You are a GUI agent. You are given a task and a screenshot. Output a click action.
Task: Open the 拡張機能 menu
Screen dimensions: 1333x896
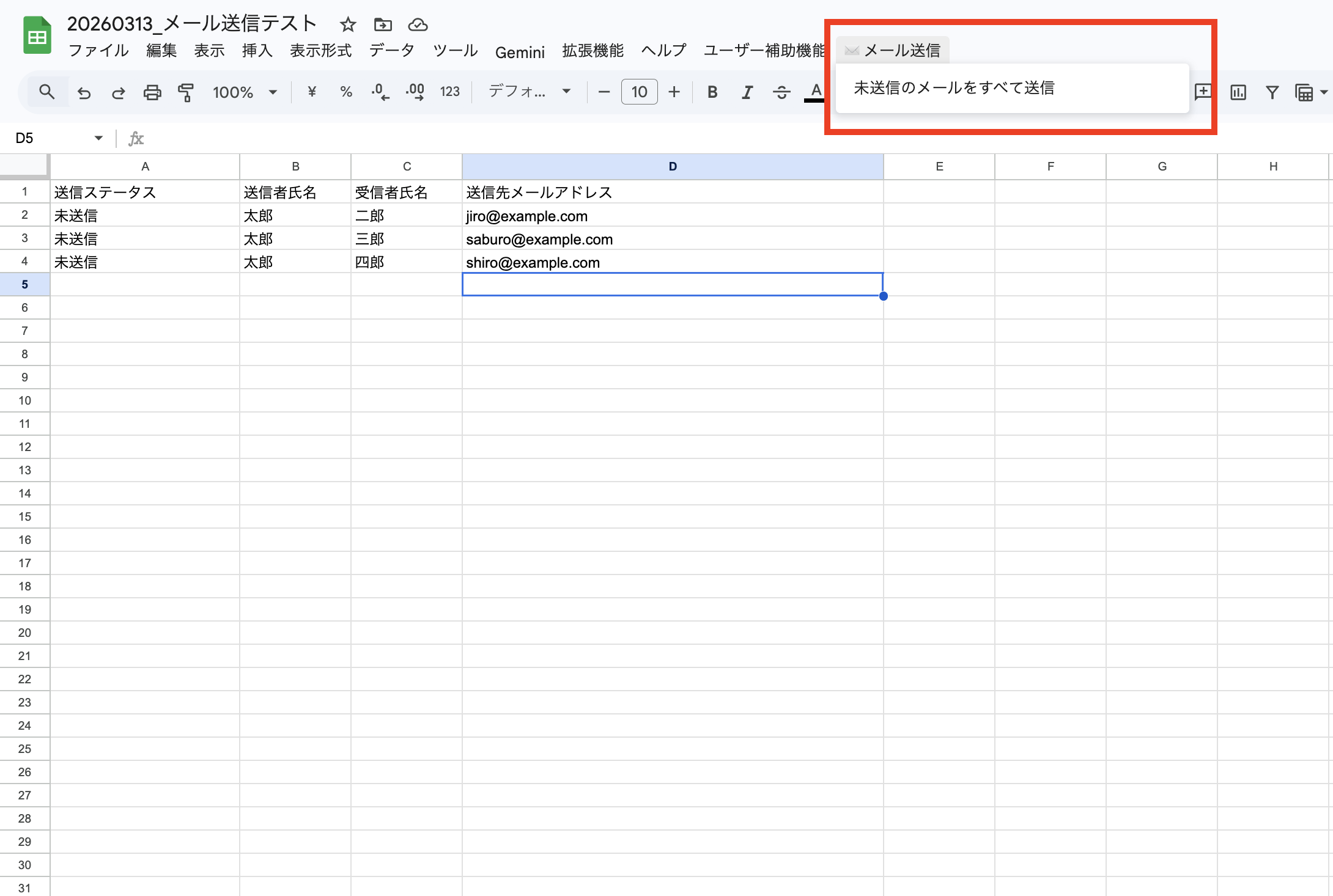tap(593, 51)
